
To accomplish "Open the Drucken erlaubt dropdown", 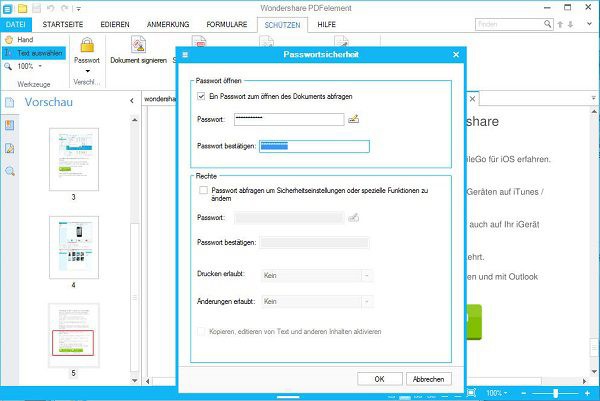I will [317, 275].
